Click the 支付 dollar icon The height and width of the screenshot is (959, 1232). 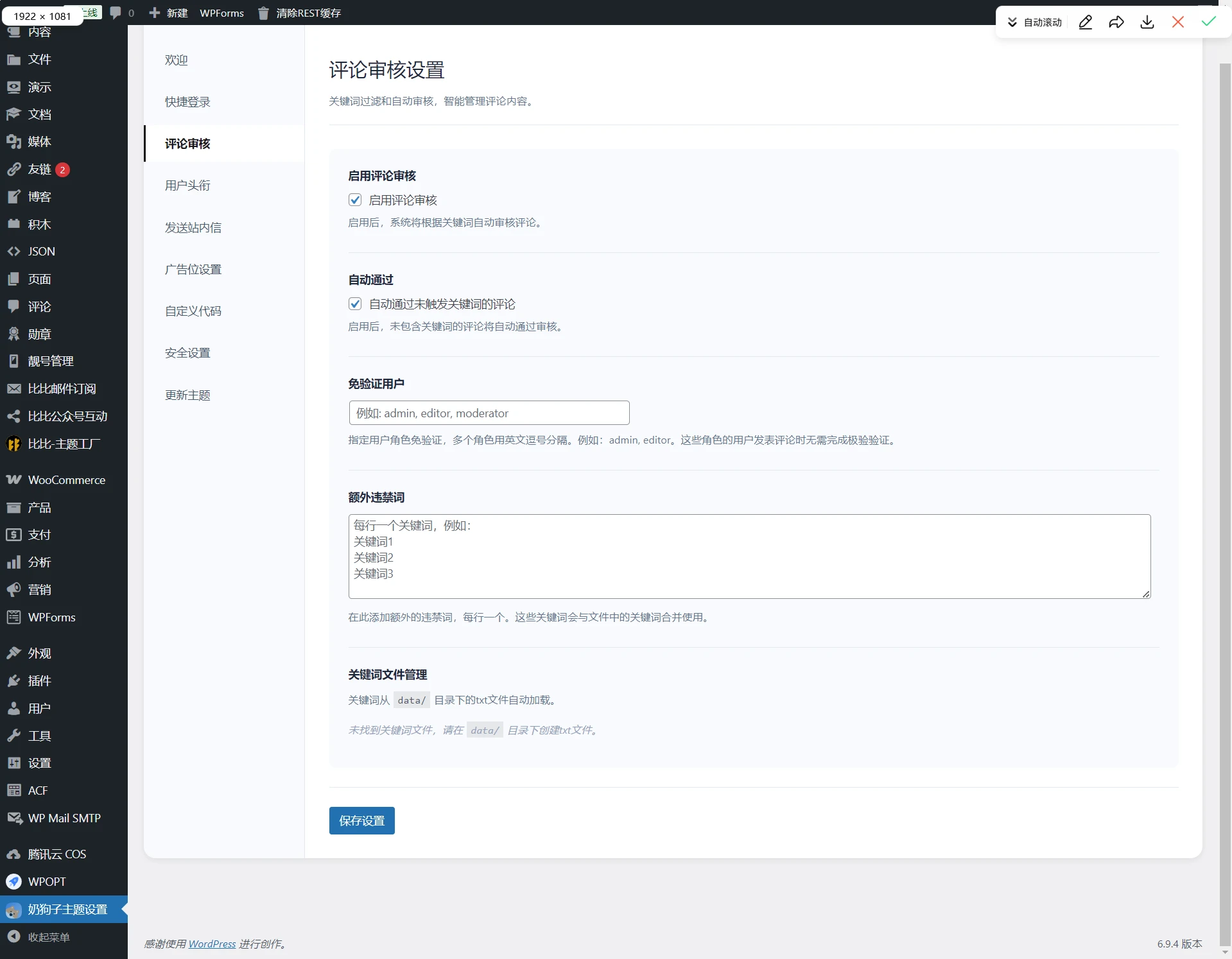coord(13,535)
